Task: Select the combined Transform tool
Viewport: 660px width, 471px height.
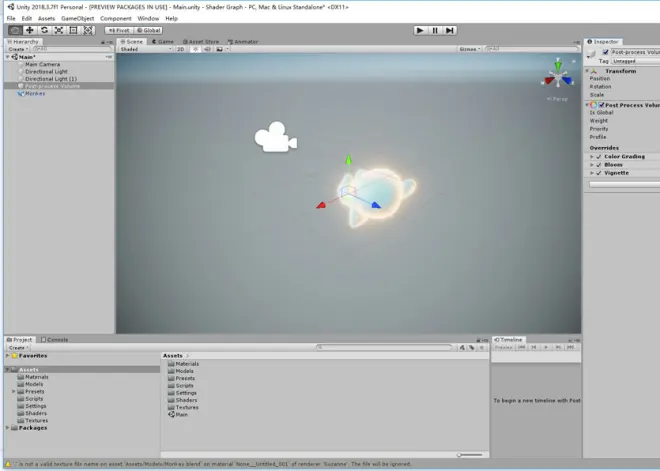Action: tap(88, 30)
